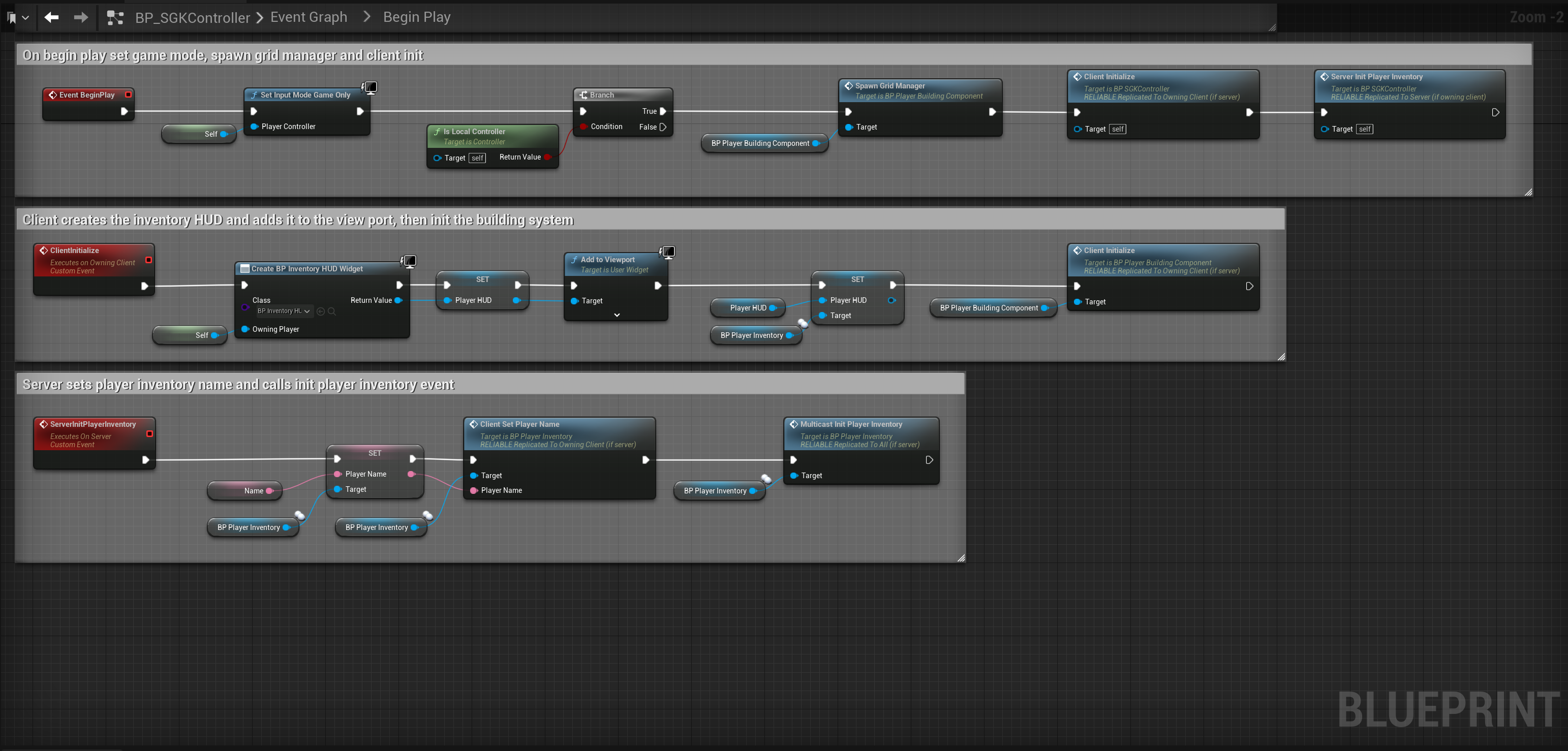Image resolution: width=1568 pixels, height=751 pixels.
Task: Click the use-selected-asset arrow icon on Class pin
Action: [321, 311]
